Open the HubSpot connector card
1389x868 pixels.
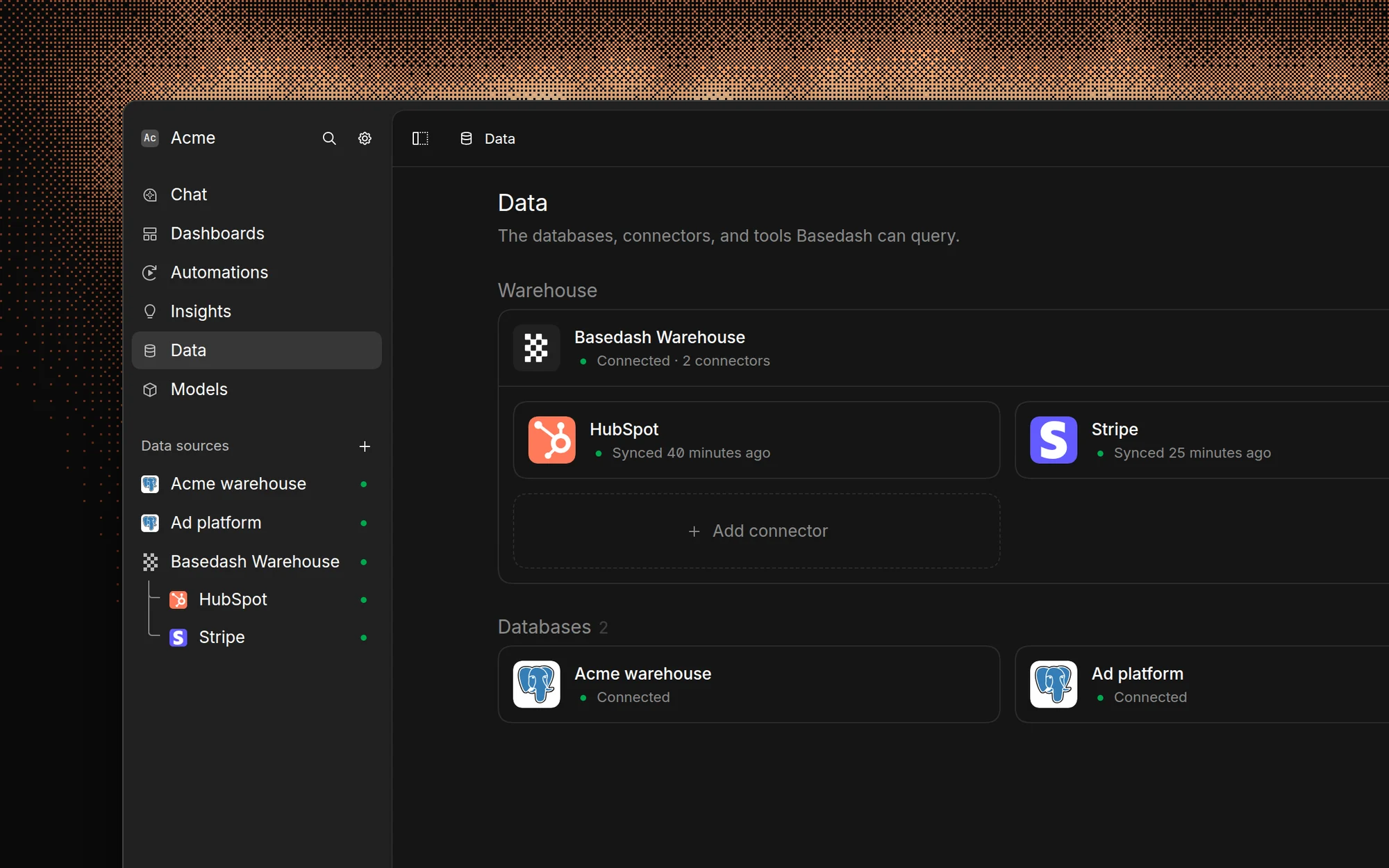[x=756, y=440]
